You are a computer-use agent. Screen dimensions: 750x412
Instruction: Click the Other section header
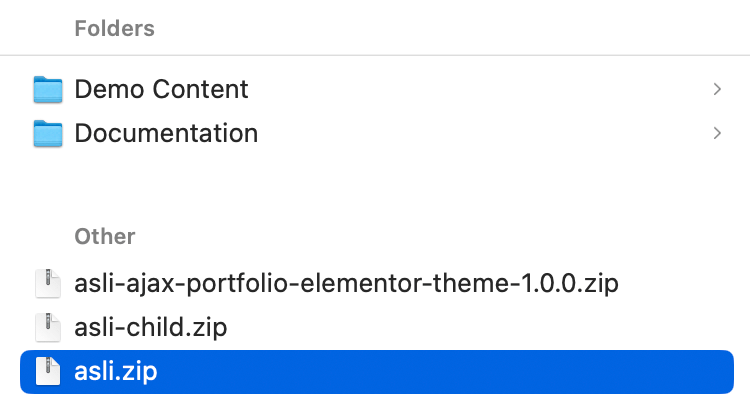[104, 237]
